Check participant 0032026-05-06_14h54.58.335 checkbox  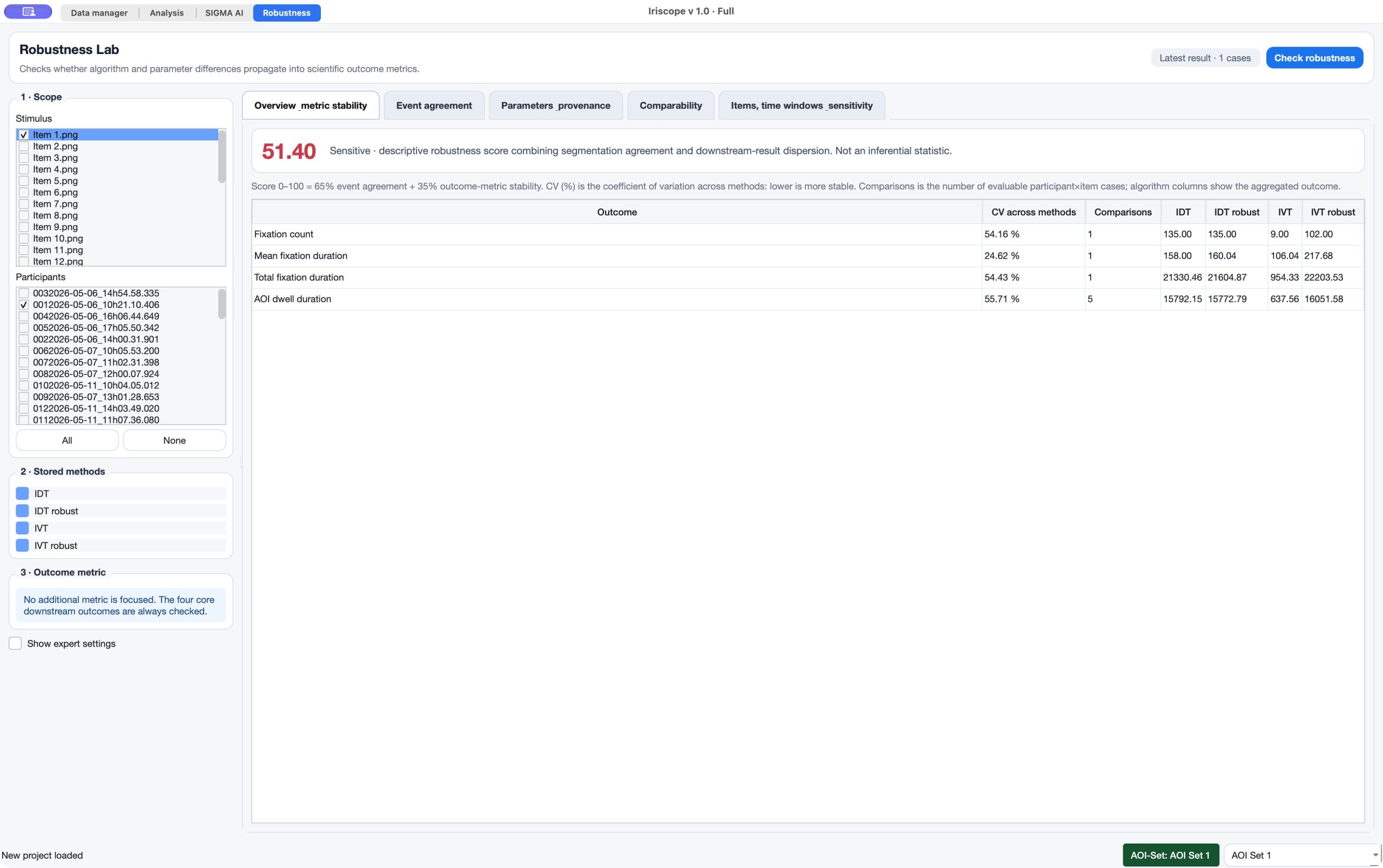(24, 293)
